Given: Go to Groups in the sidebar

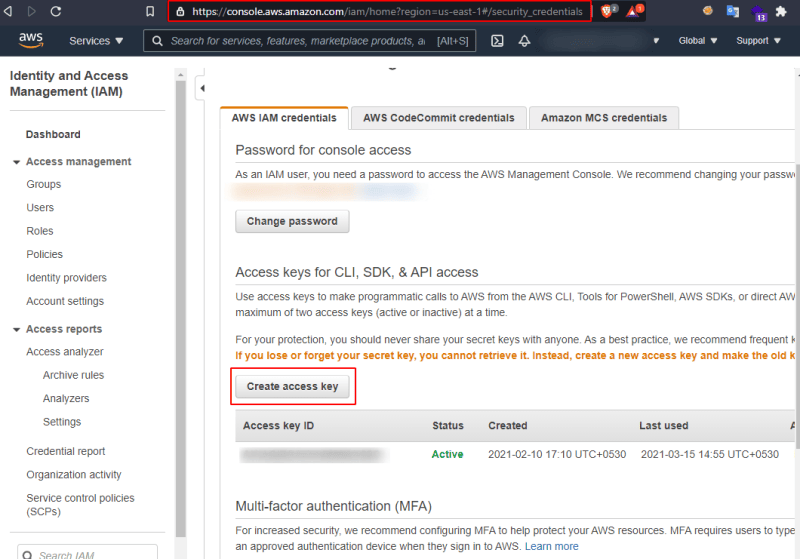Looking at the screenshot, I should tap(44, 184).
